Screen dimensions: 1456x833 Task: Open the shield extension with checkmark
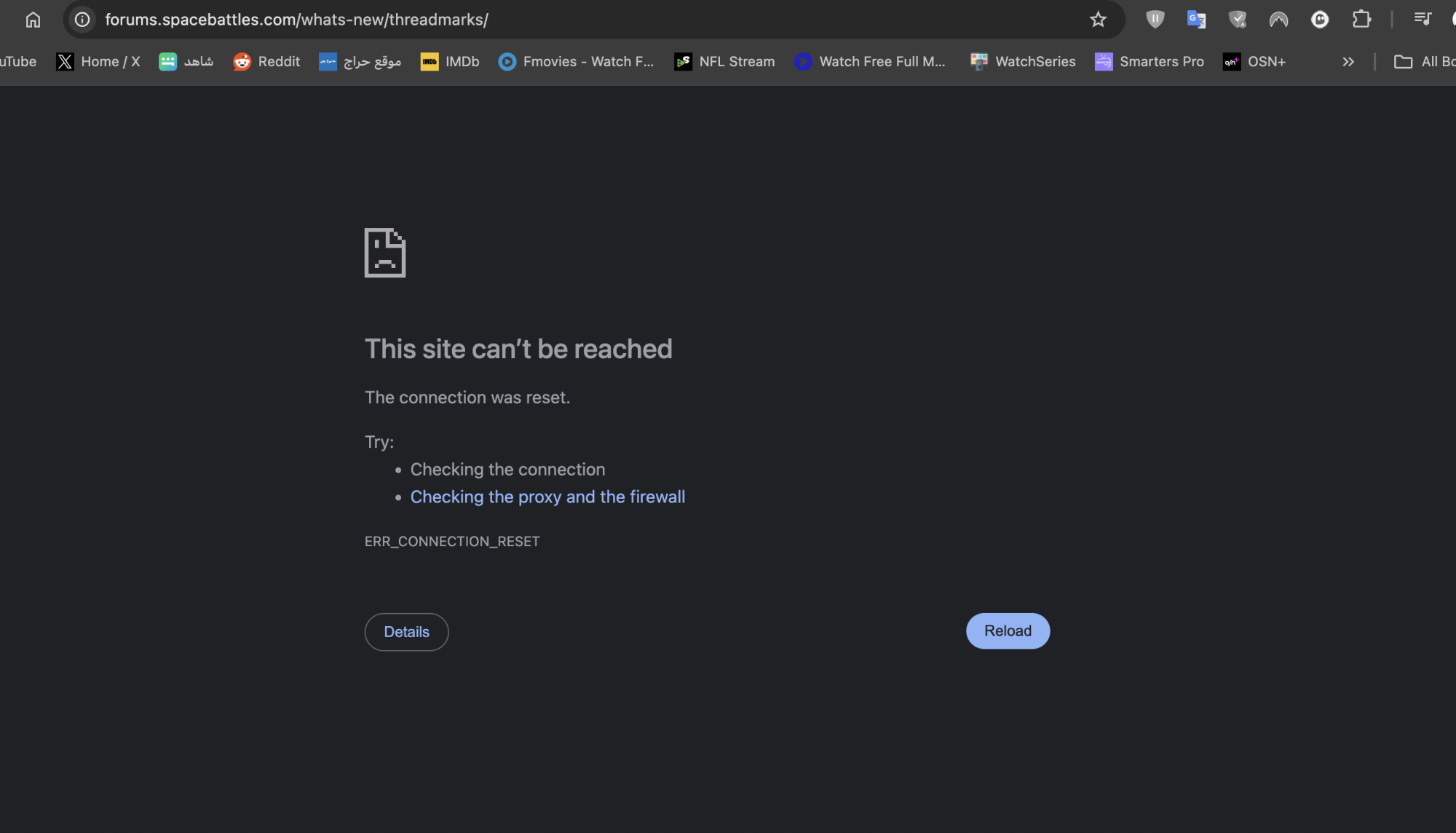point(1238,20)
